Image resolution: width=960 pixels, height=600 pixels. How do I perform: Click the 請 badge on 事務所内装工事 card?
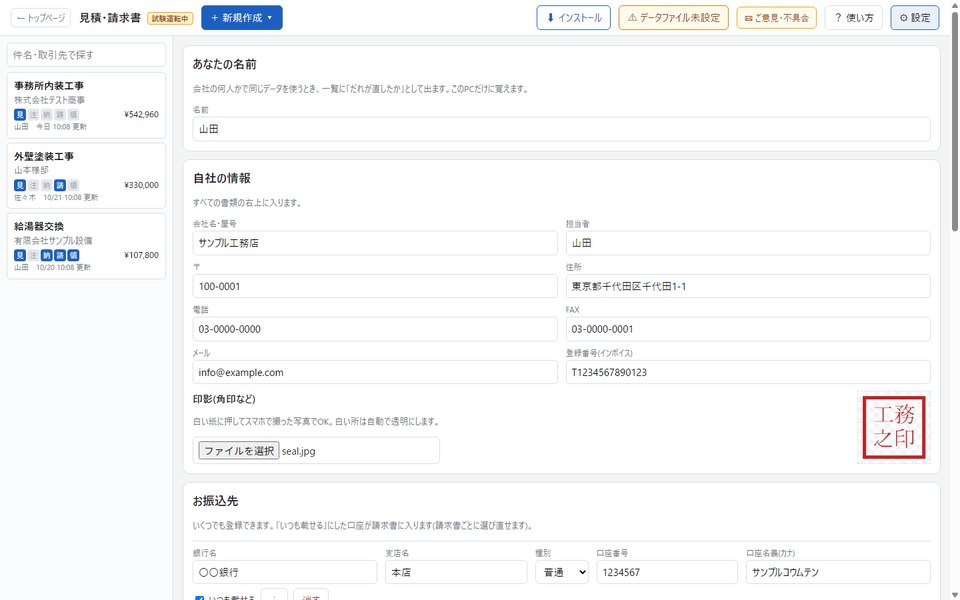coord(60,114)
